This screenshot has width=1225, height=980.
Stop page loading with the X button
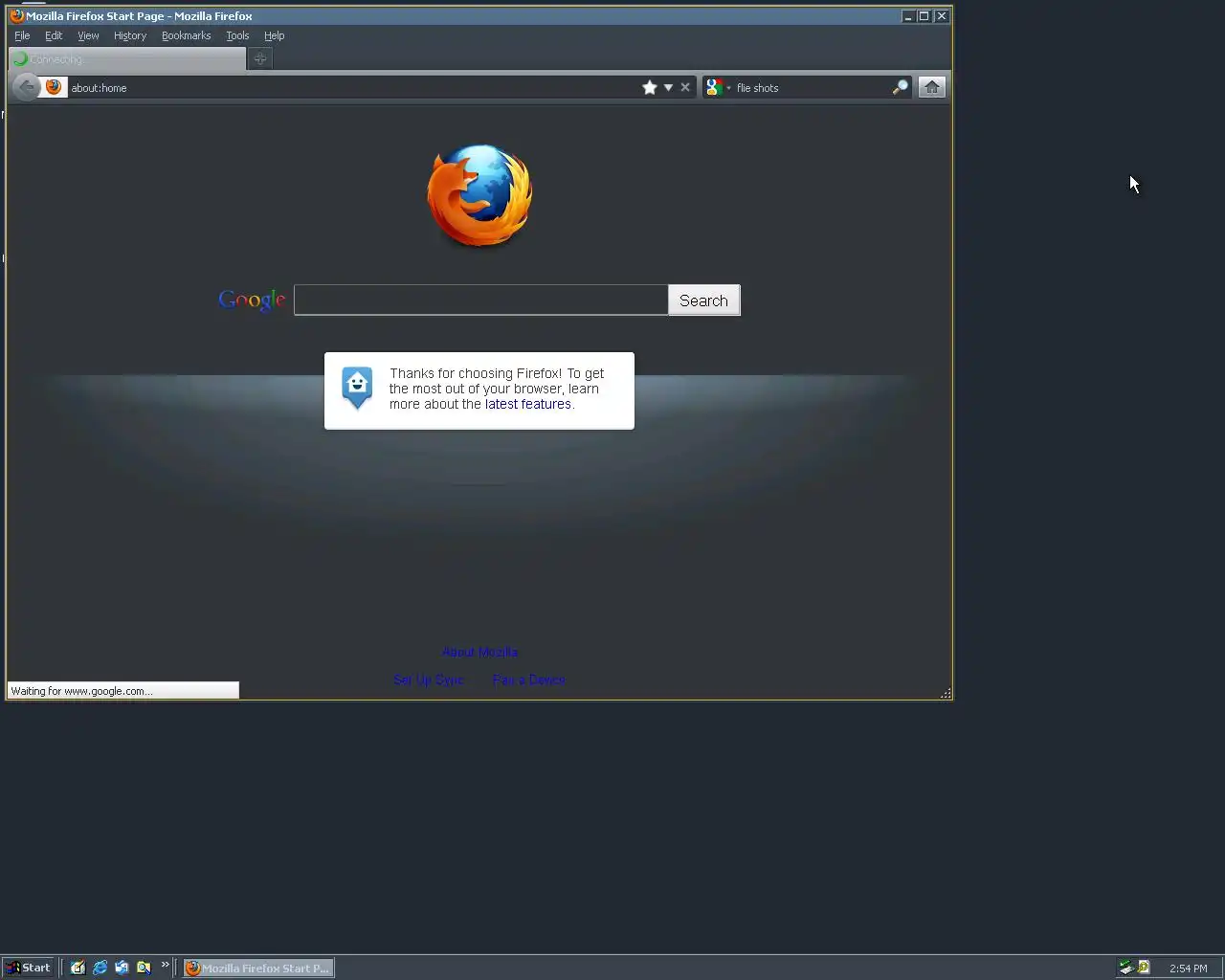point(685,87)
